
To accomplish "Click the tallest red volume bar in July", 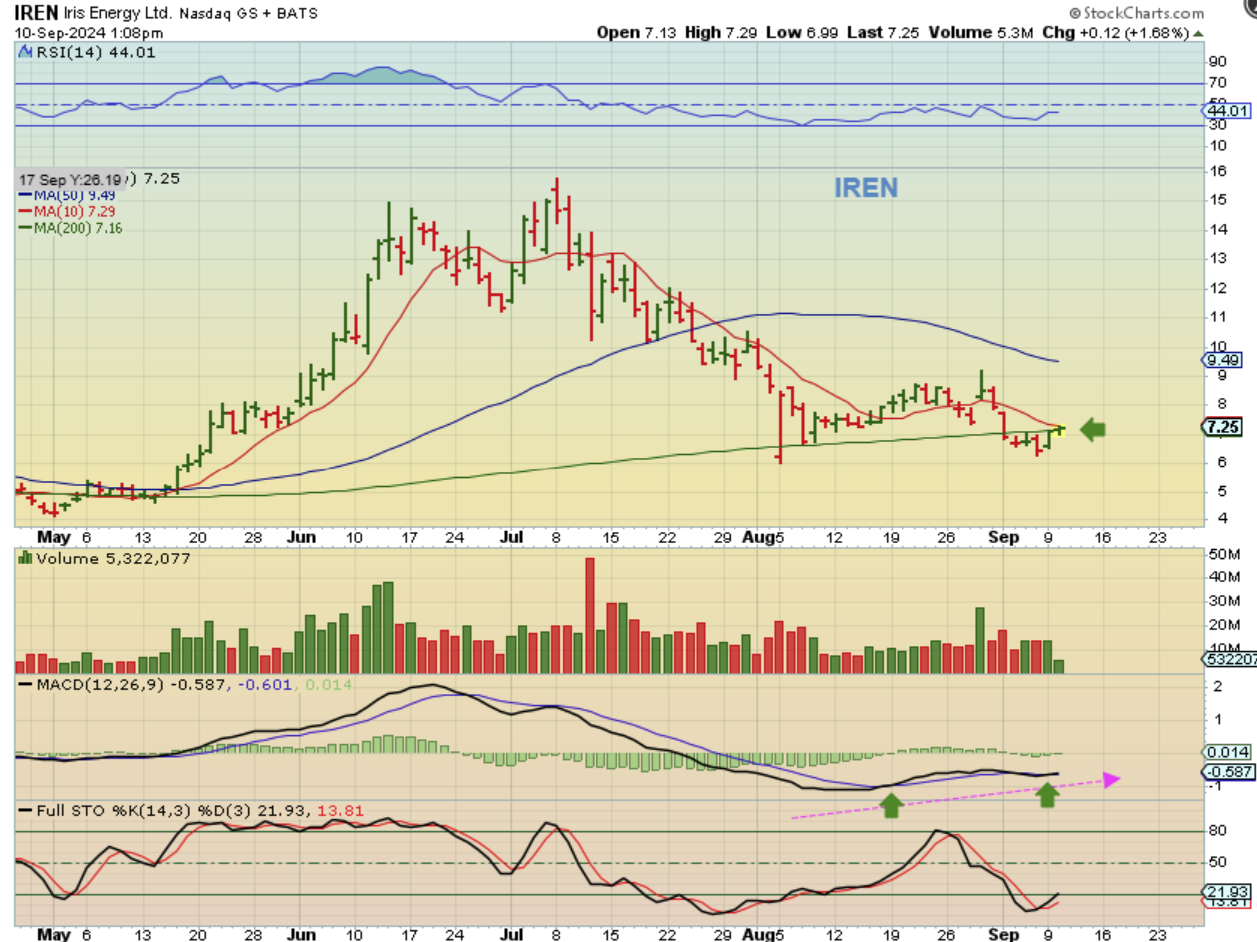I will 590,615.
